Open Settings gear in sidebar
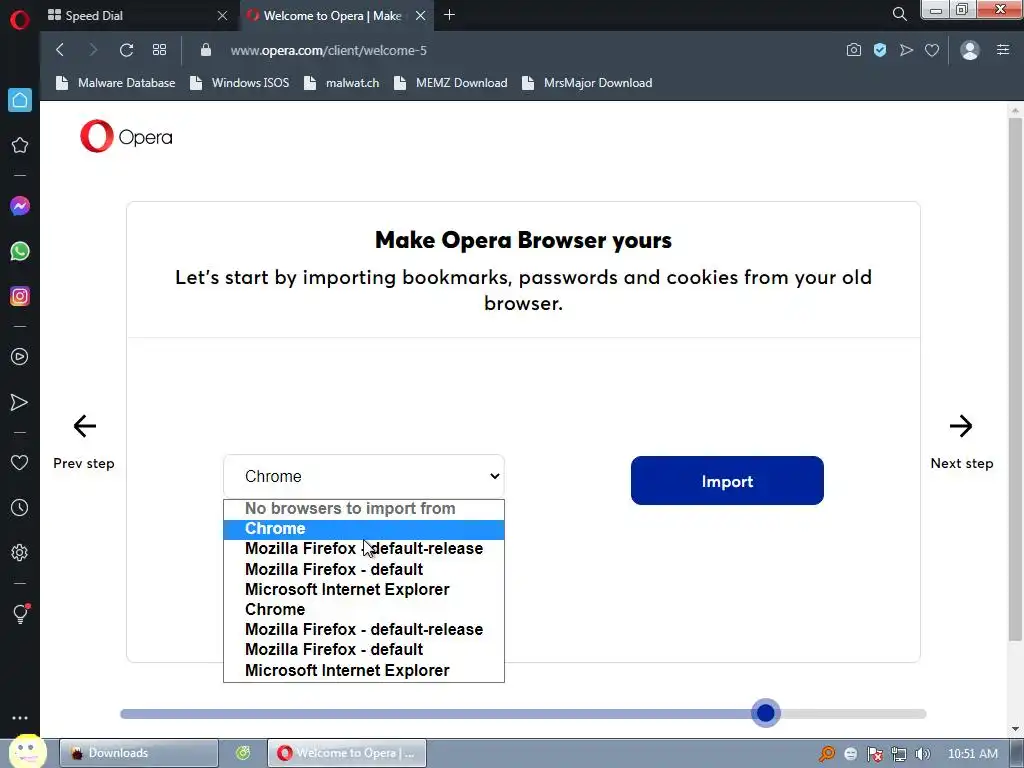This screenshot has height=768, width=1024. 20,552
